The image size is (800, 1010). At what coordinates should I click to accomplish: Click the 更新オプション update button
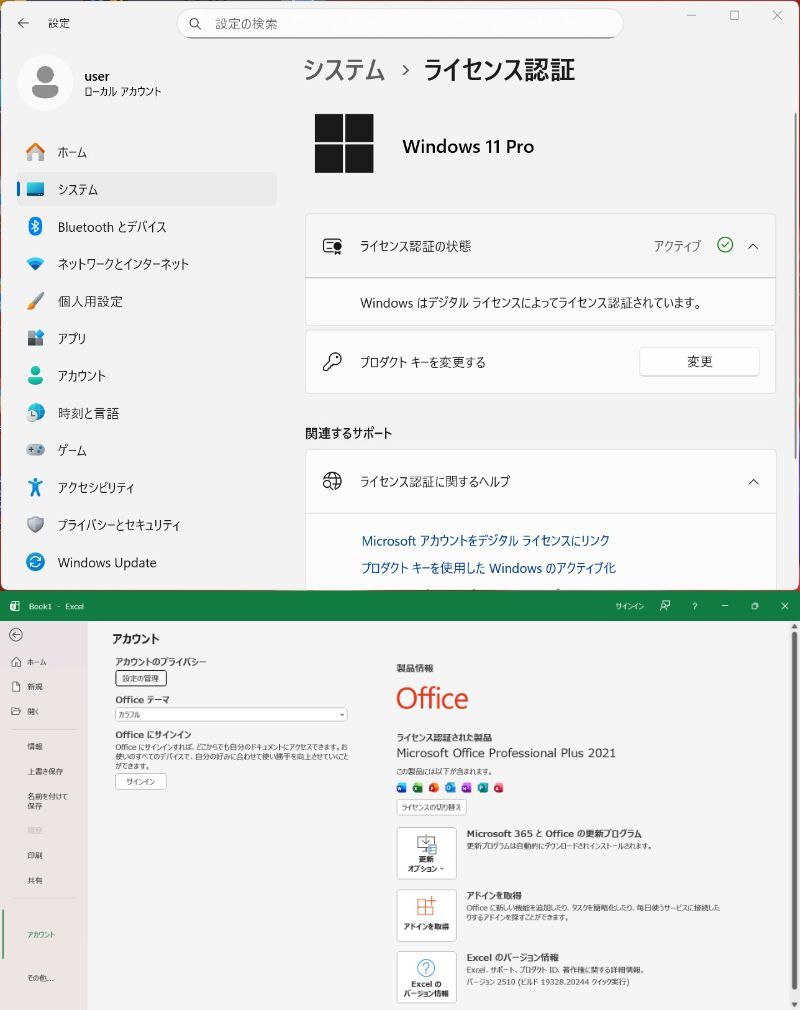tap(426, 853)
